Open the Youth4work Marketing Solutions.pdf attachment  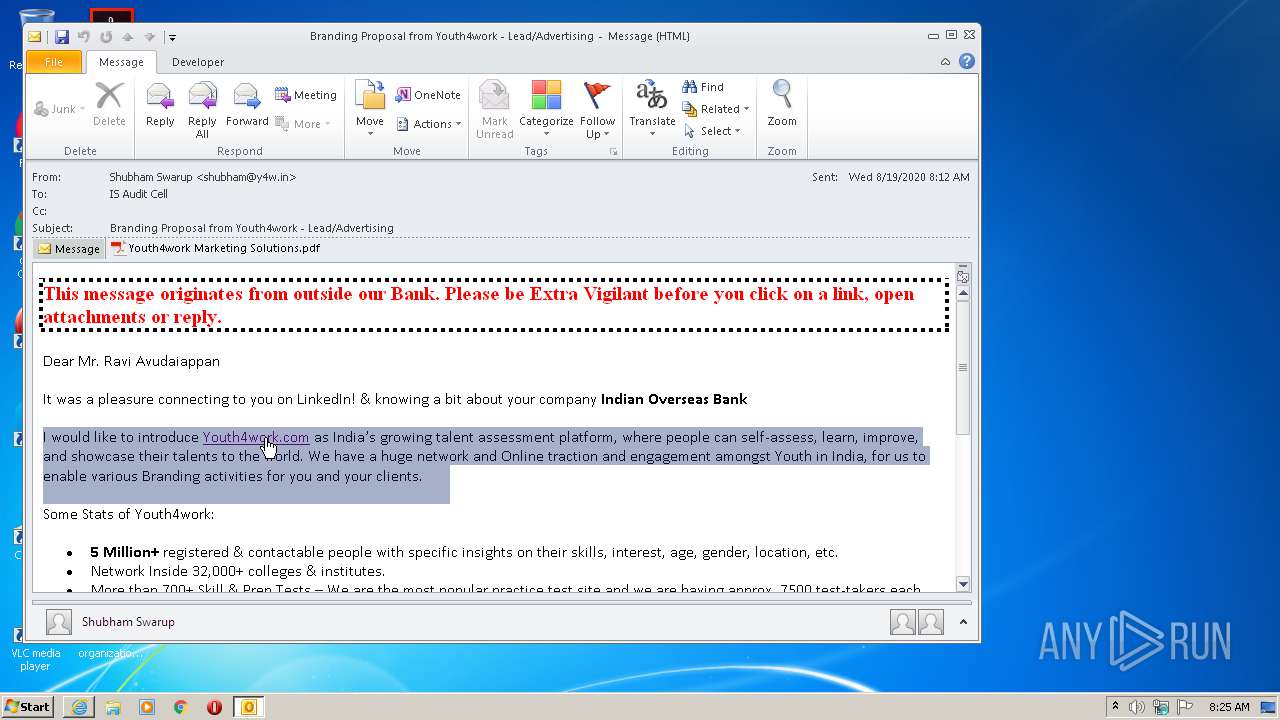pyautogui.click(x=215, y=248)
